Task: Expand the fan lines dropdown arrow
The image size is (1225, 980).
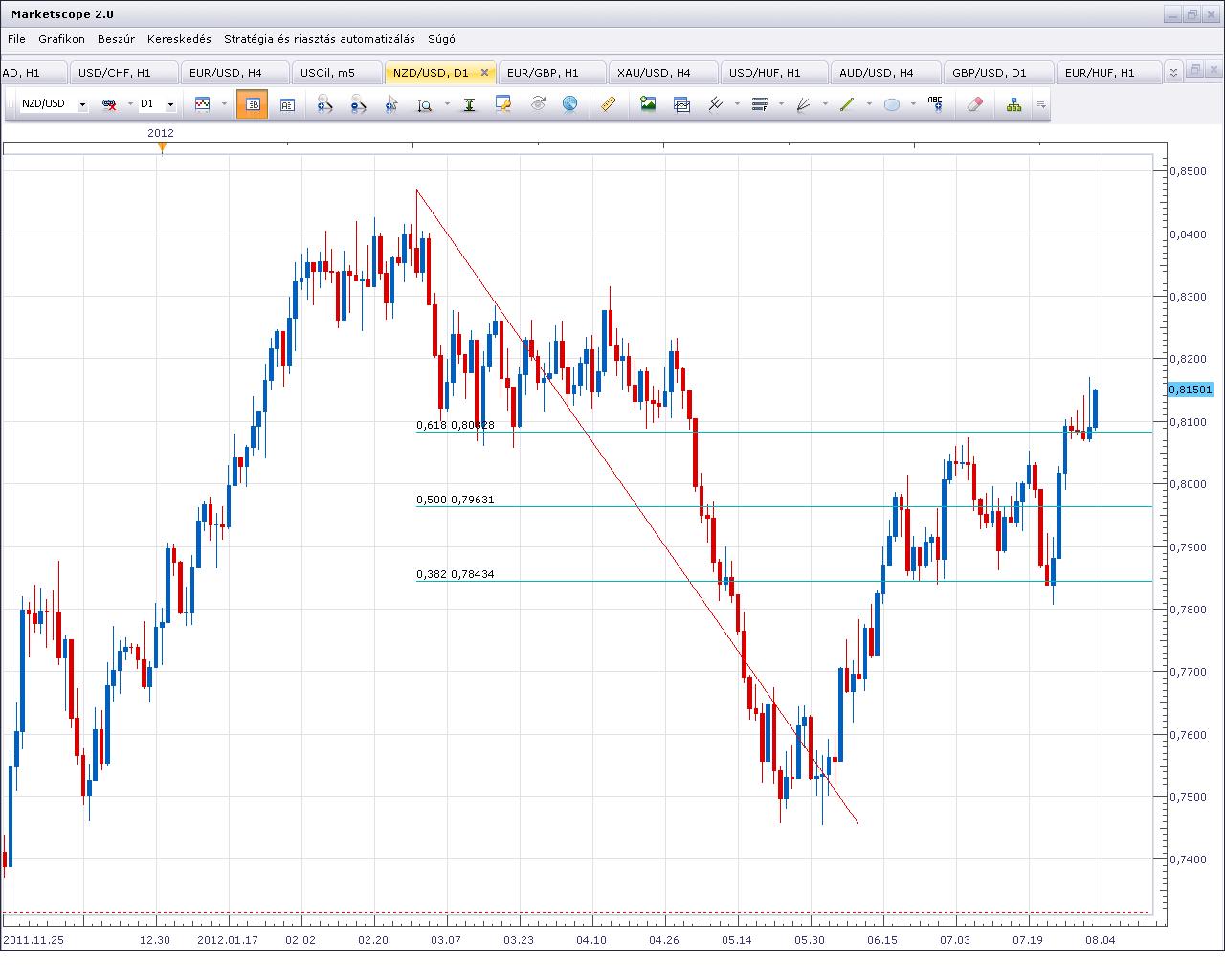Action: (825, 104)
